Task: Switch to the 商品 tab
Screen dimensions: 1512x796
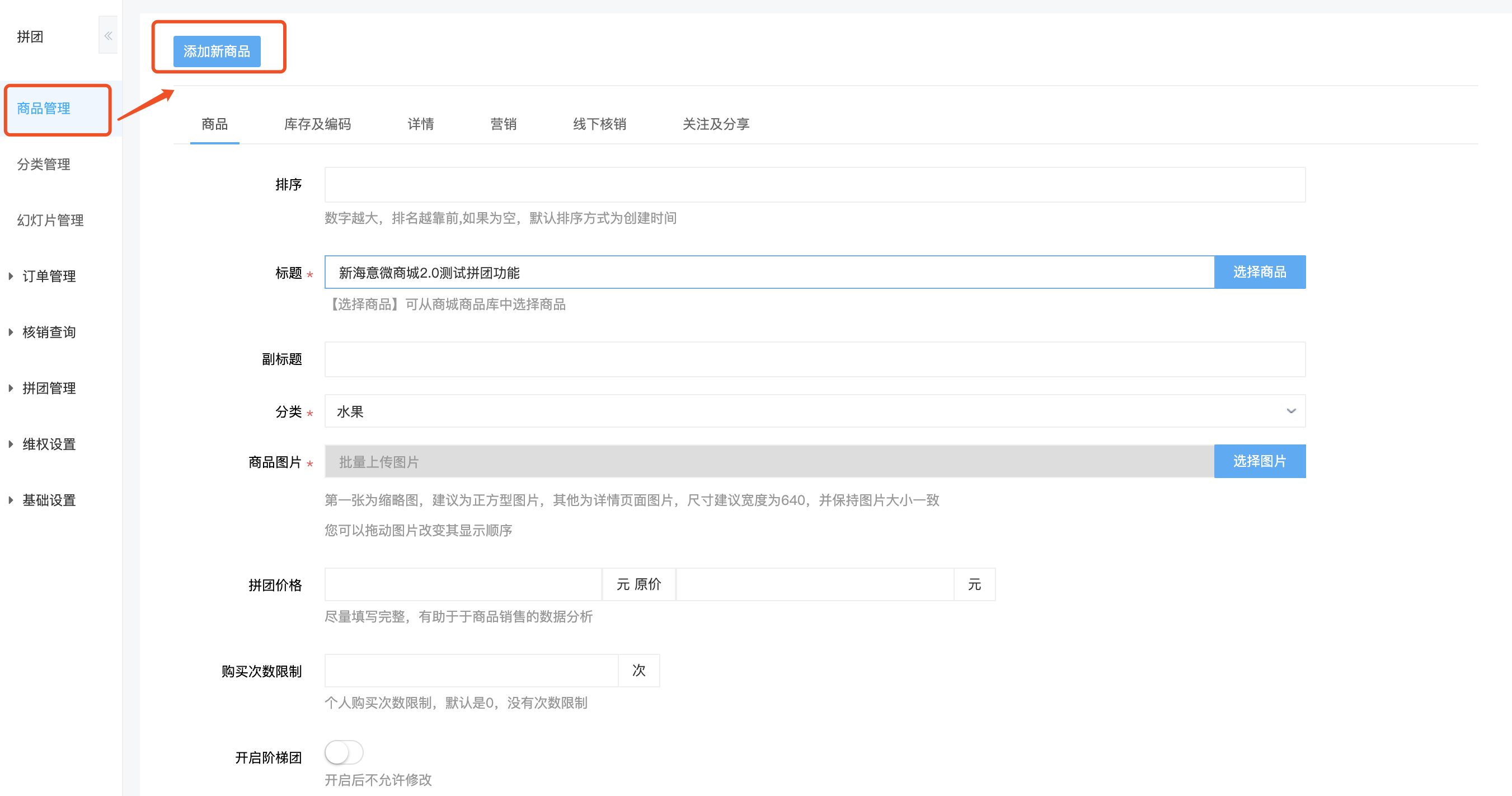Action: pyautogui.click(x=214, y=124)
